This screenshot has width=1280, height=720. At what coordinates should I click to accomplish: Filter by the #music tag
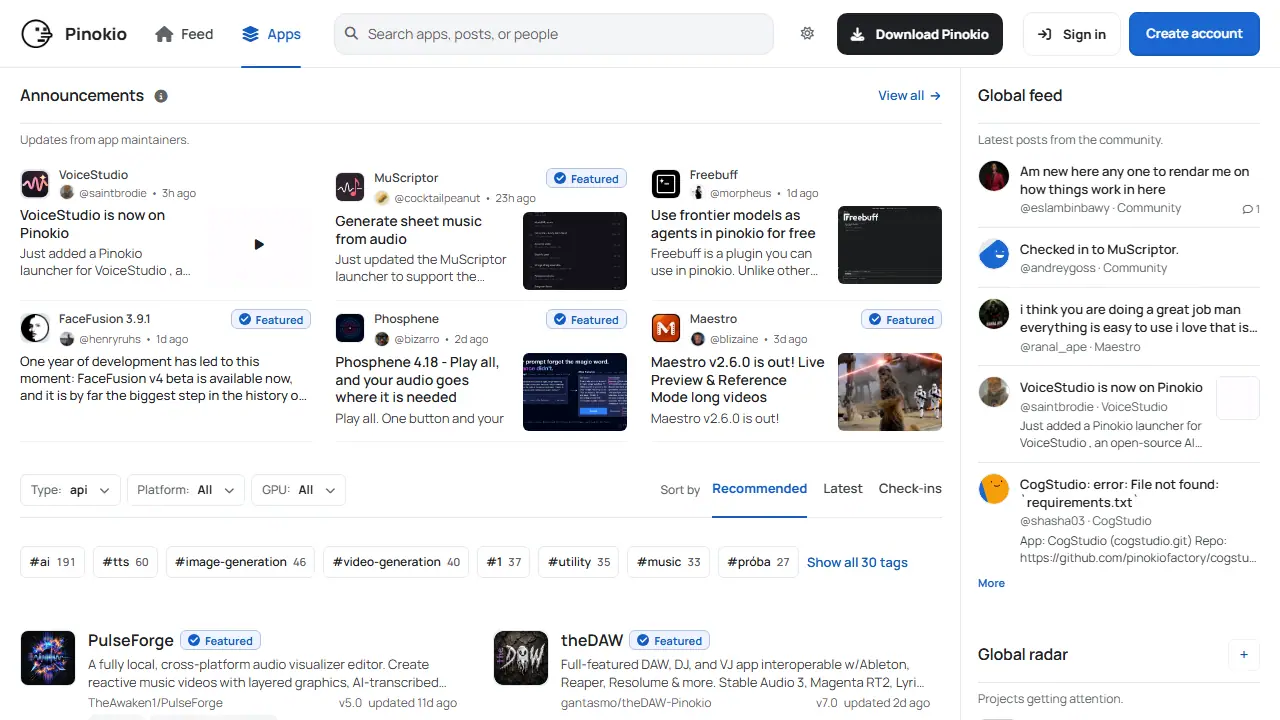coord(669,562)
